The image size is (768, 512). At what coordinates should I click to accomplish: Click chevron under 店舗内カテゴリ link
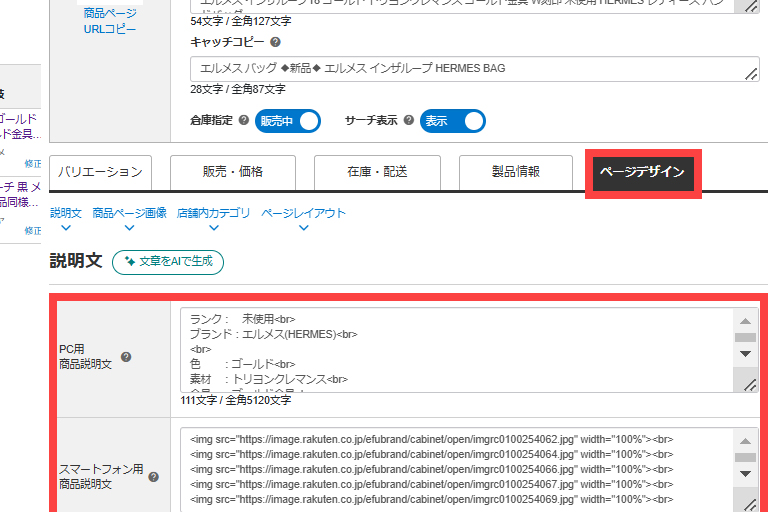[x=214, y=228]
